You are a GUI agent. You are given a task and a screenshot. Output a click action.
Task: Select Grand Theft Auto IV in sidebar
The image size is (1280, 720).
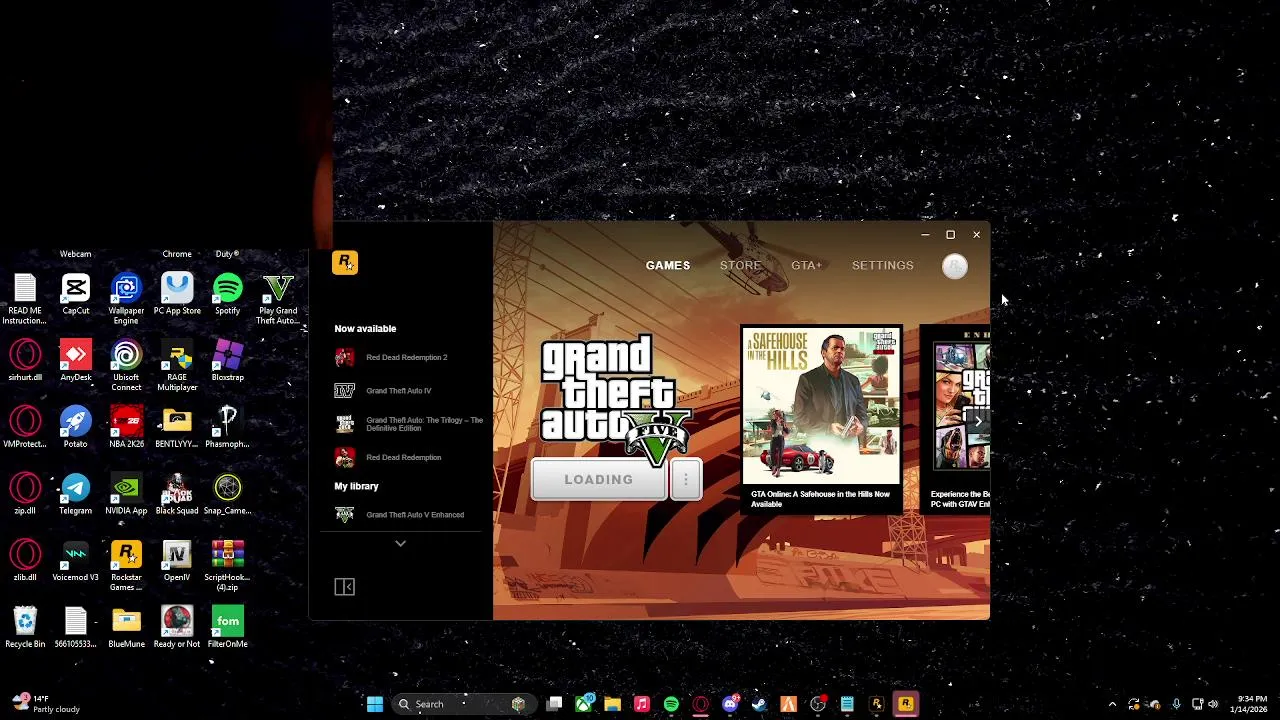coord(384,391)
